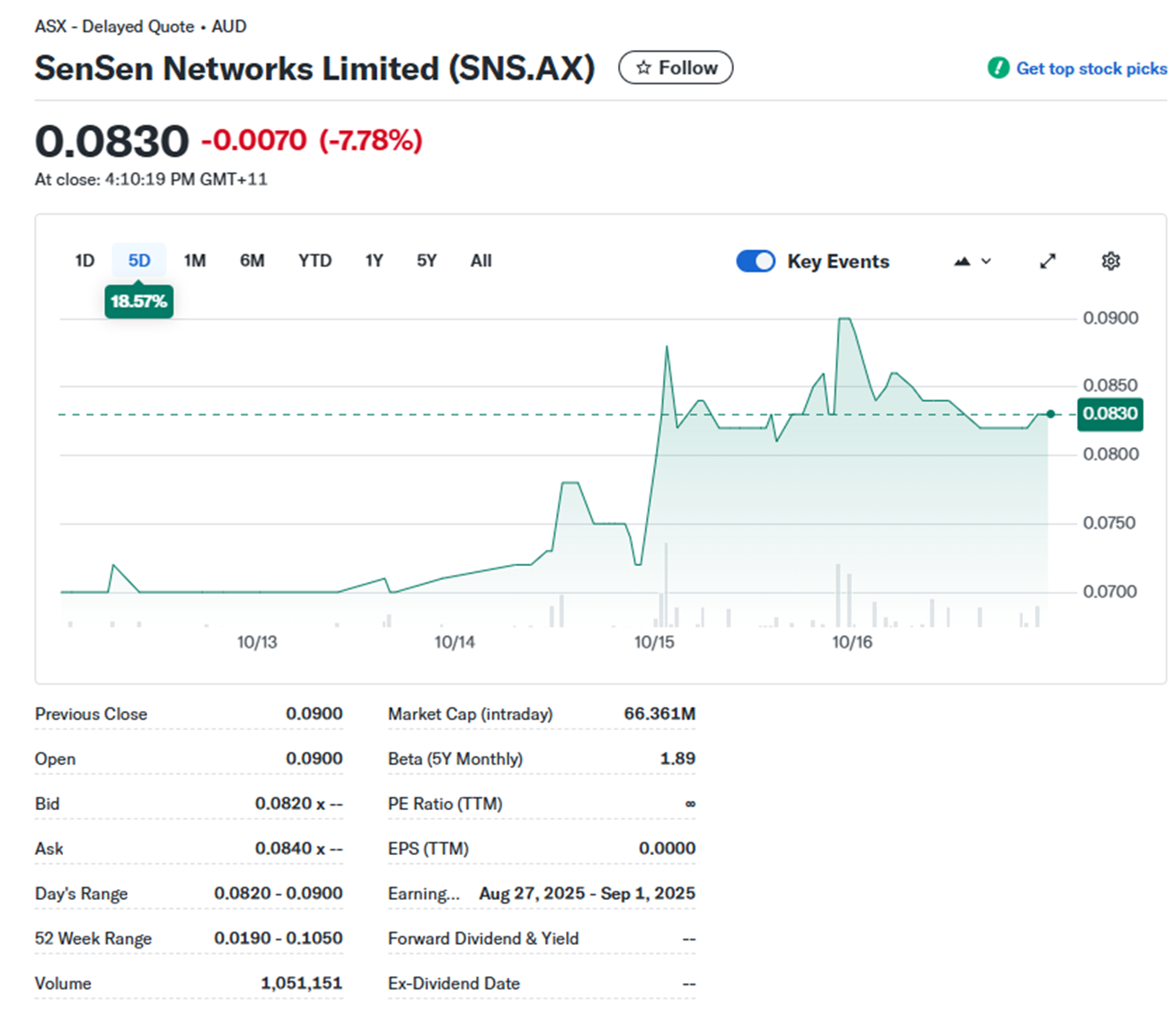Click the Open value 0.0900
The height and width of the screenshot is (1022, 1176).
pyautogui.click(x=314, y=759)
